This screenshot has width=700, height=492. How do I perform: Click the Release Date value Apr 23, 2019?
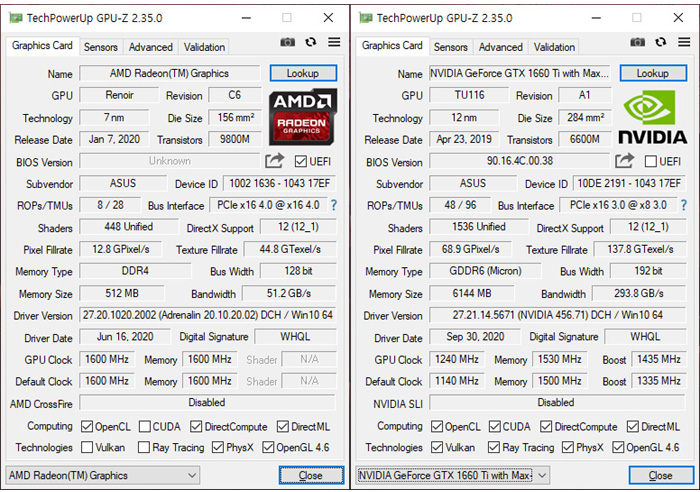pos(464,139)
